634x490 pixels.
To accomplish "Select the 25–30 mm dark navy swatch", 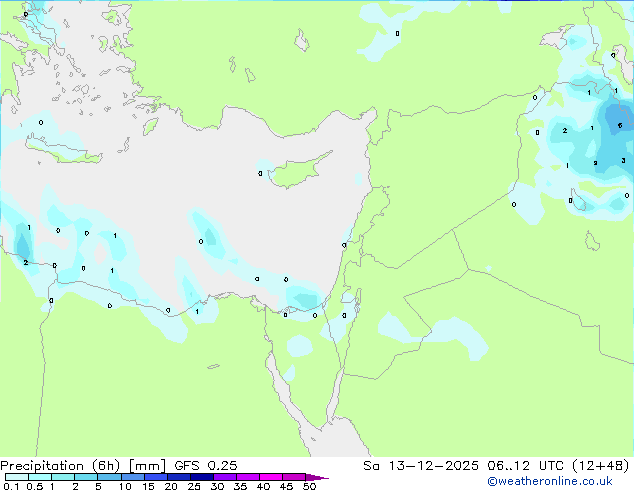I will click(x=202, y=477).
